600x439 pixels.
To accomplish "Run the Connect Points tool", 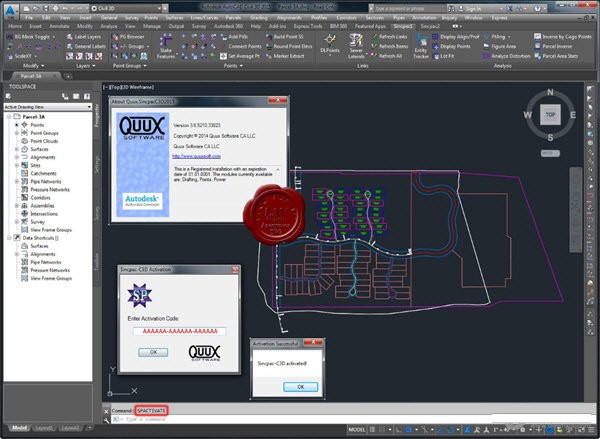I will coord(241,46).
